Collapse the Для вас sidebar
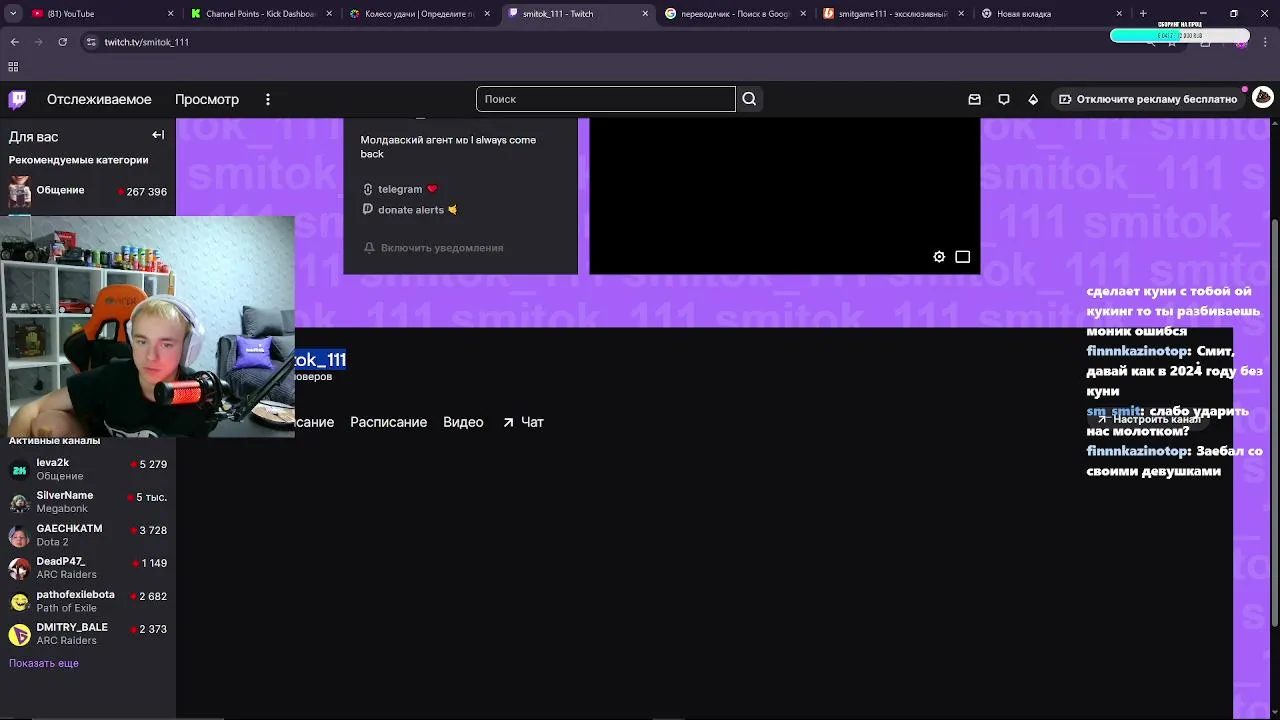 click(158, 135)
